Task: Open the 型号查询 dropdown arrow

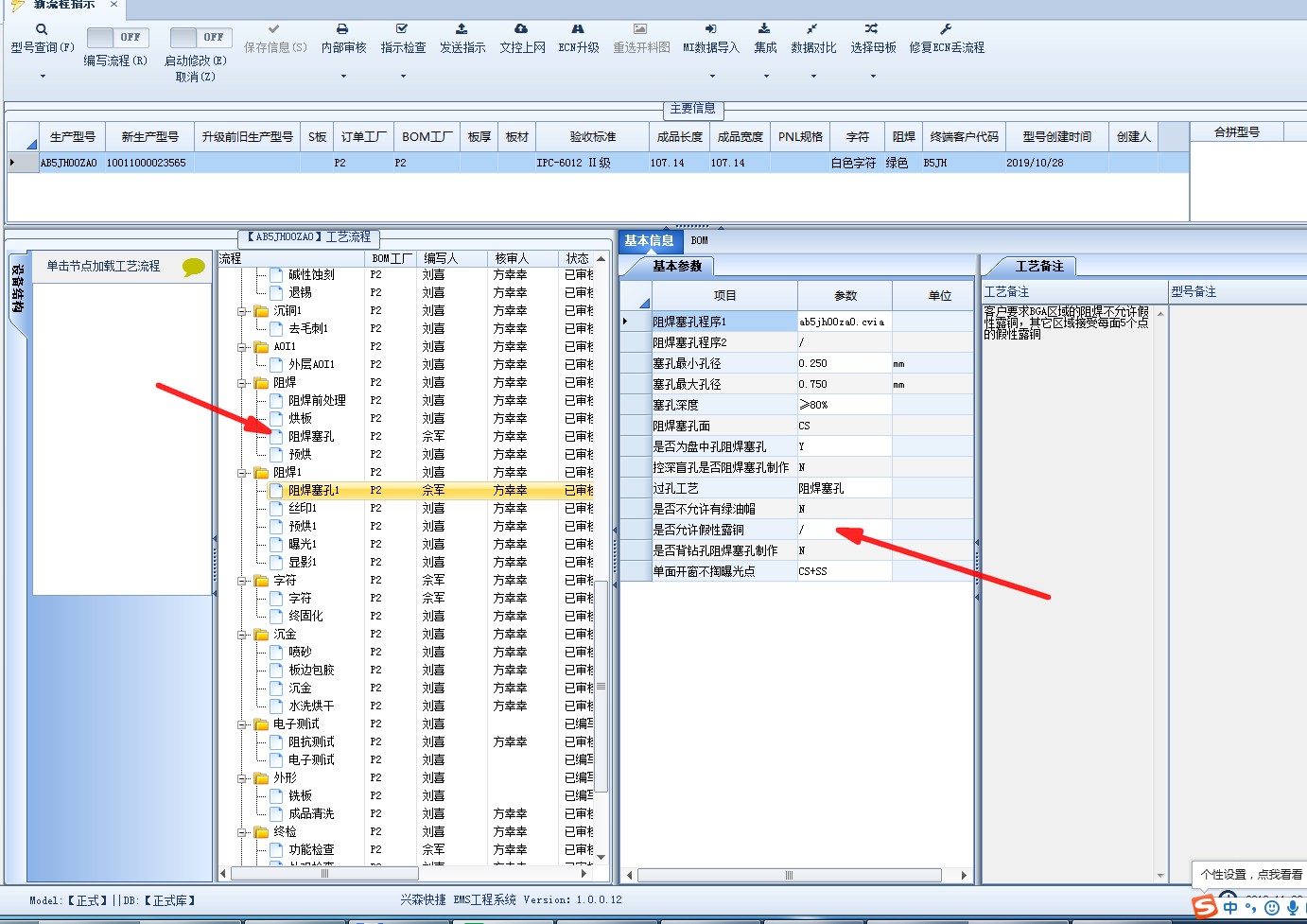Action: click(43, 76)
